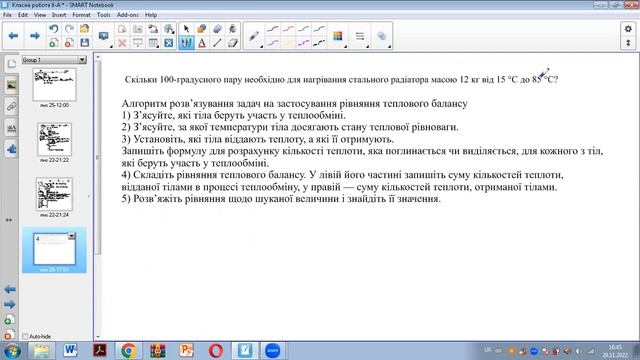Open the Help menu

coord(151,15)
